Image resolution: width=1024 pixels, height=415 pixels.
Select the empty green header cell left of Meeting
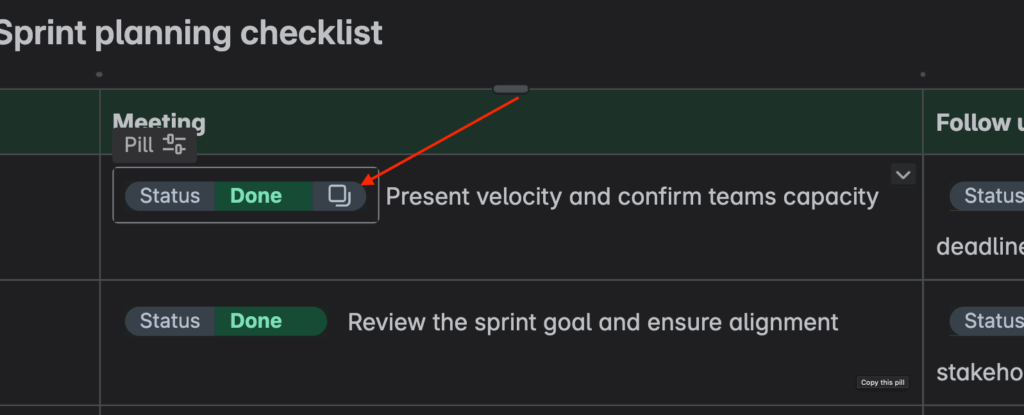point(48,122)
